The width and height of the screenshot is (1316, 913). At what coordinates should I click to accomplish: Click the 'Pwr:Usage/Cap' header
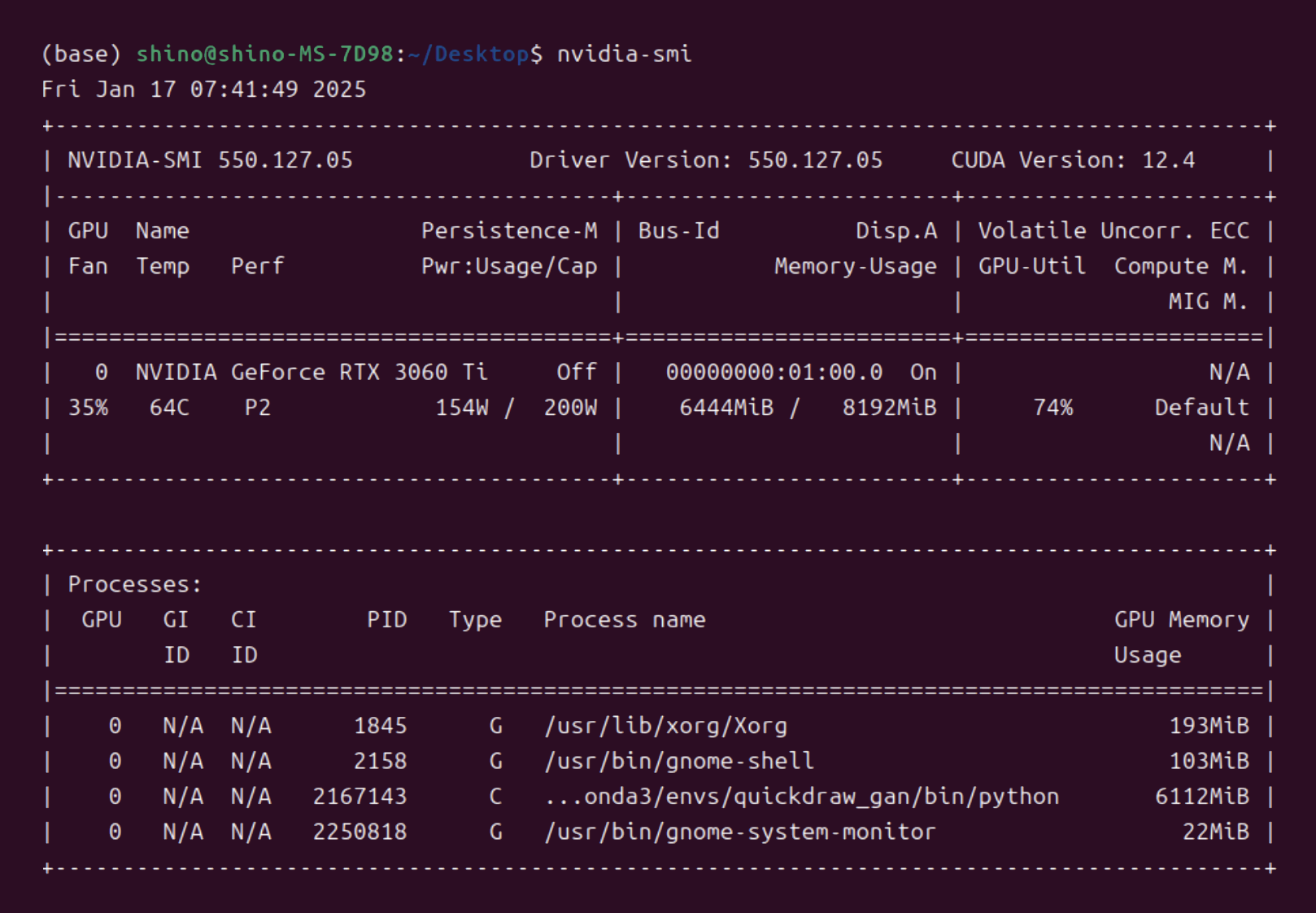click(509, 266)
